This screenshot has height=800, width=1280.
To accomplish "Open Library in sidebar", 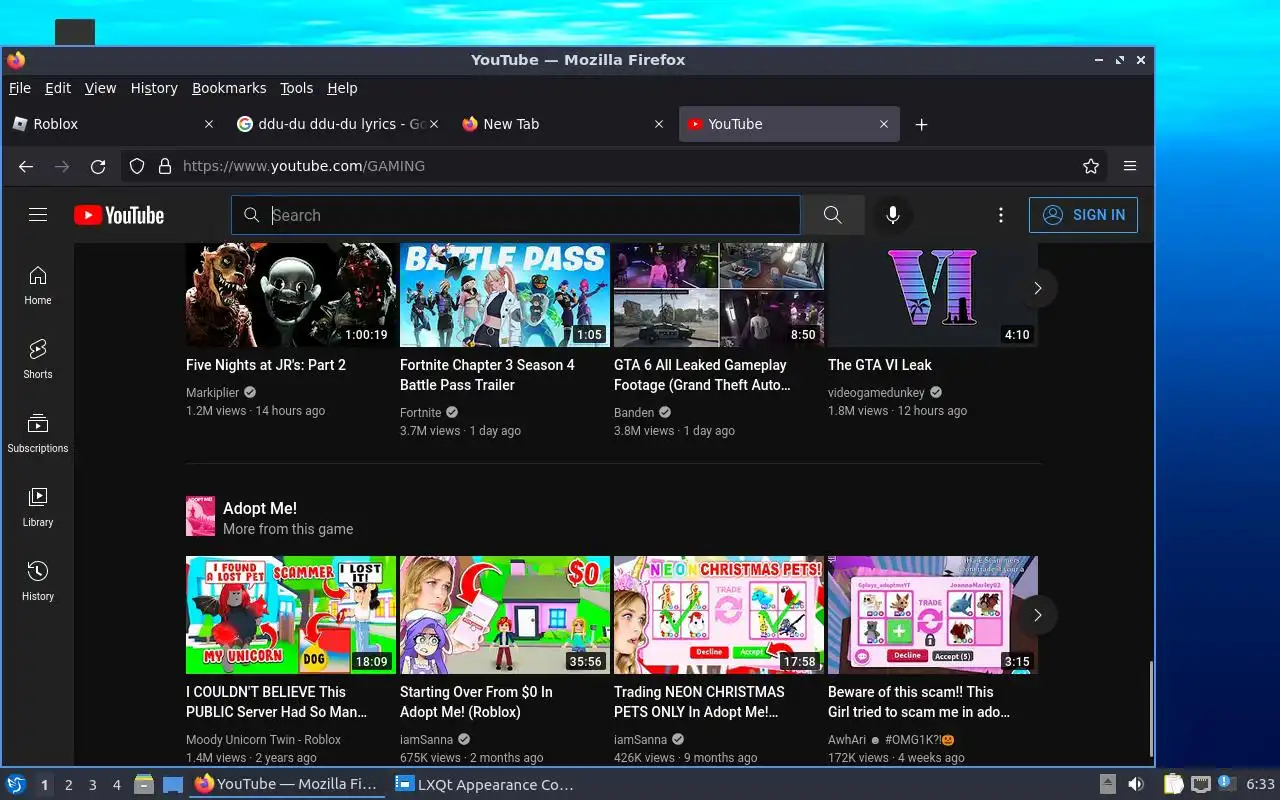I will [x=38, y=507].
